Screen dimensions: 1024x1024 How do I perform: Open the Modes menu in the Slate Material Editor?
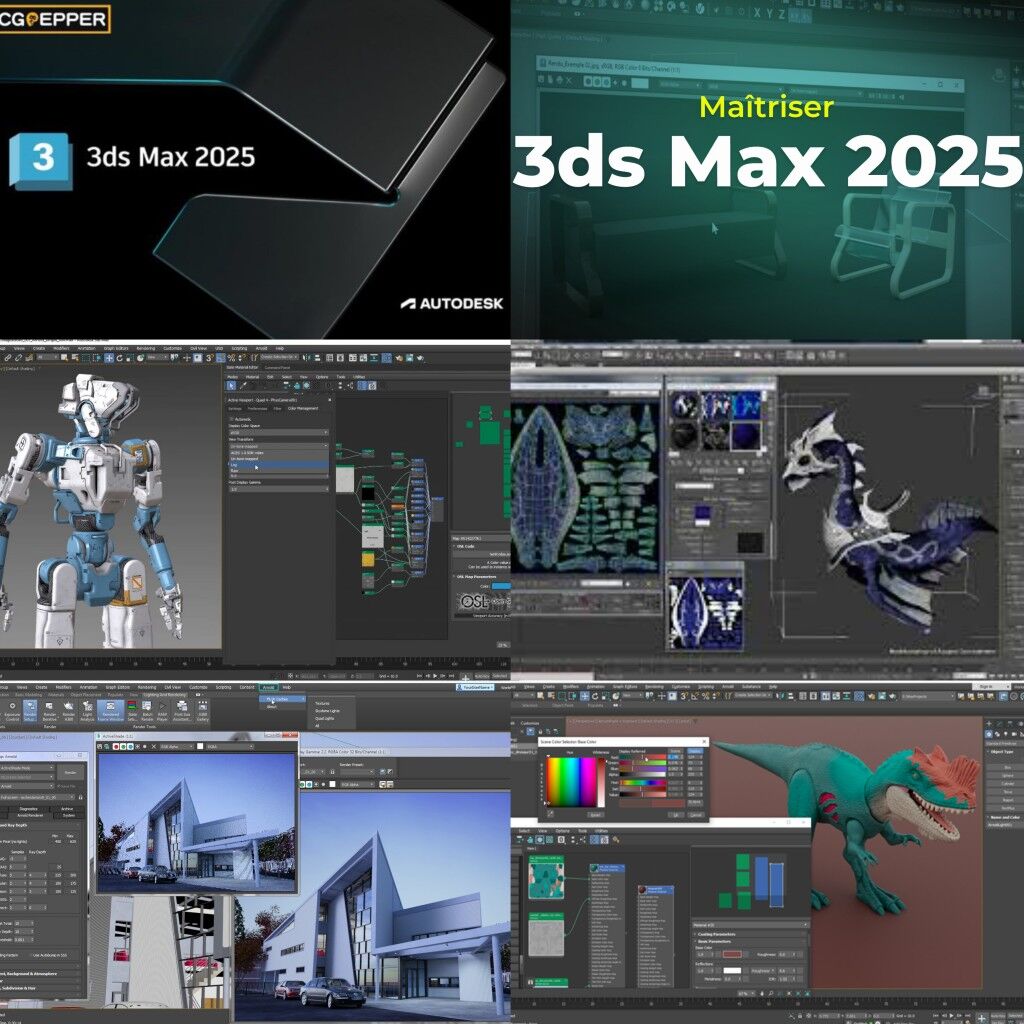point(232,377)
